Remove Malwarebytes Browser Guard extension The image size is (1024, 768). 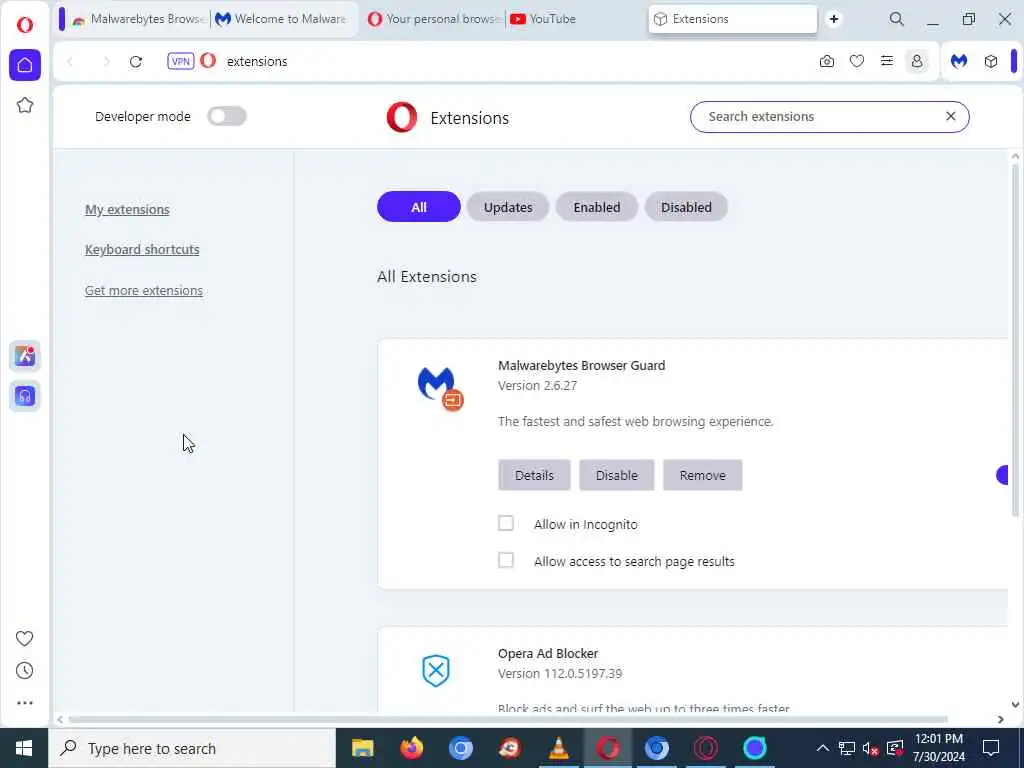[x=703, y=475]
